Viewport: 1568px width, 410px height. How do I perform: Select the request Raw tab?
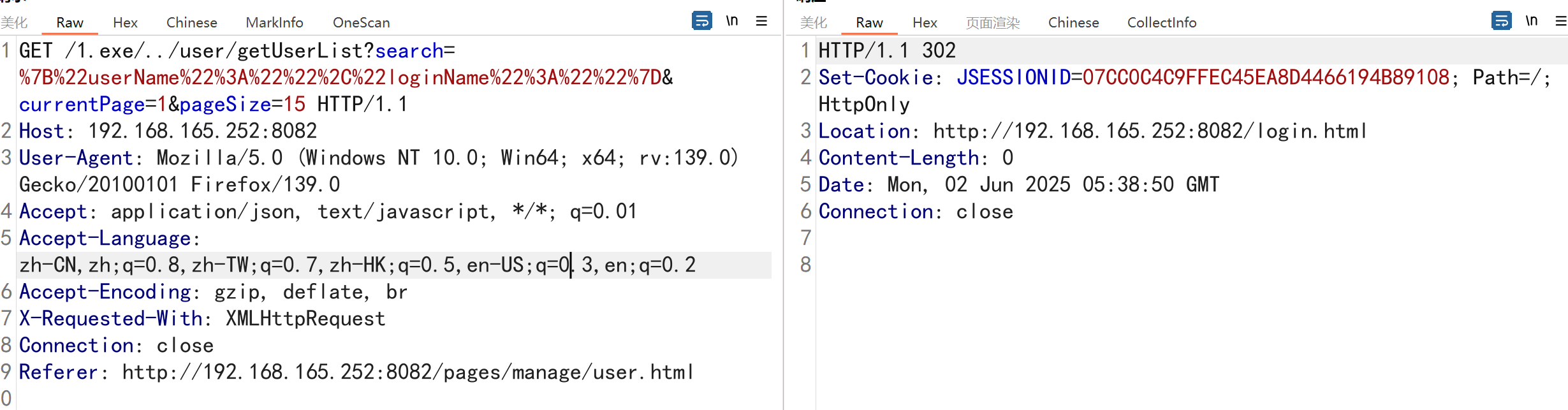tap(70, 23)
